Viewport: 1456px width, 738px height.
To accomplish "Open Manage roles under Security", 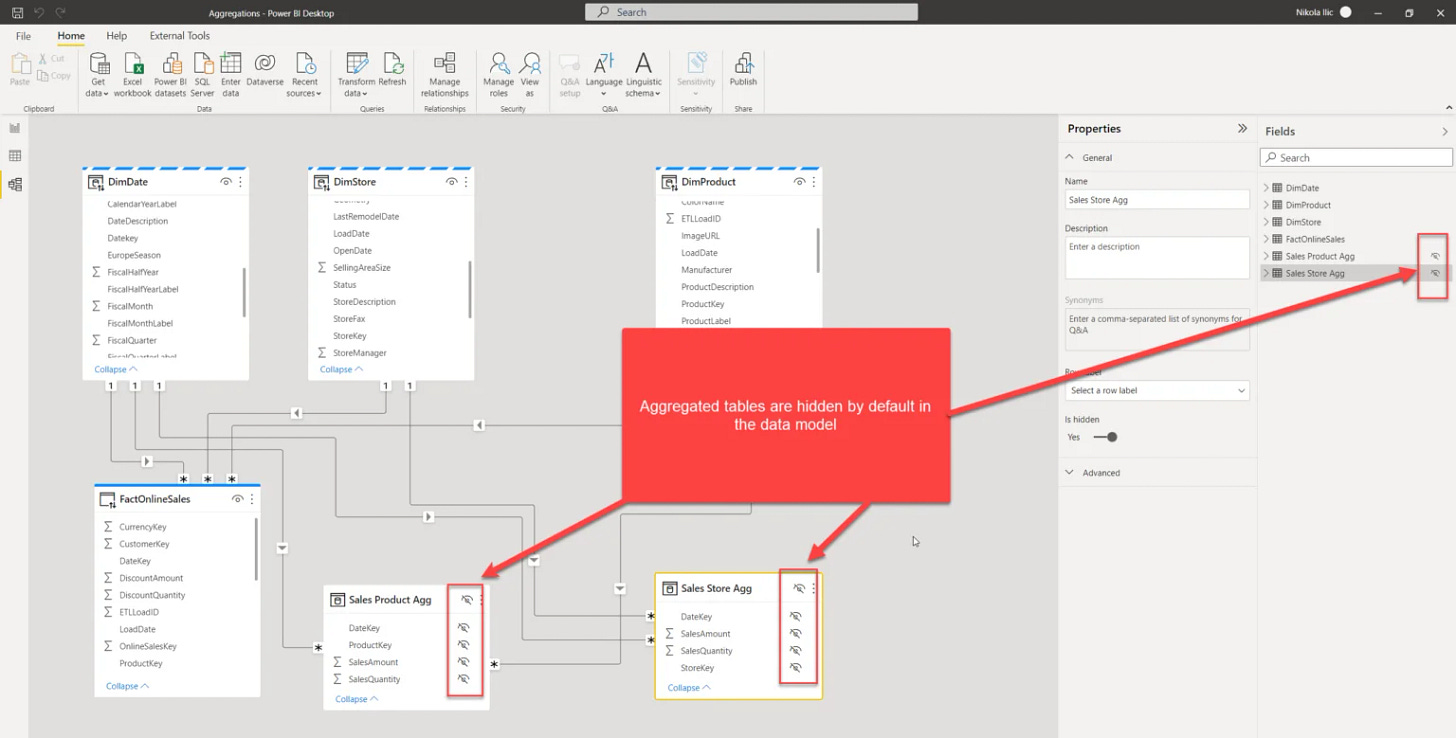I will tap(498, 75).
